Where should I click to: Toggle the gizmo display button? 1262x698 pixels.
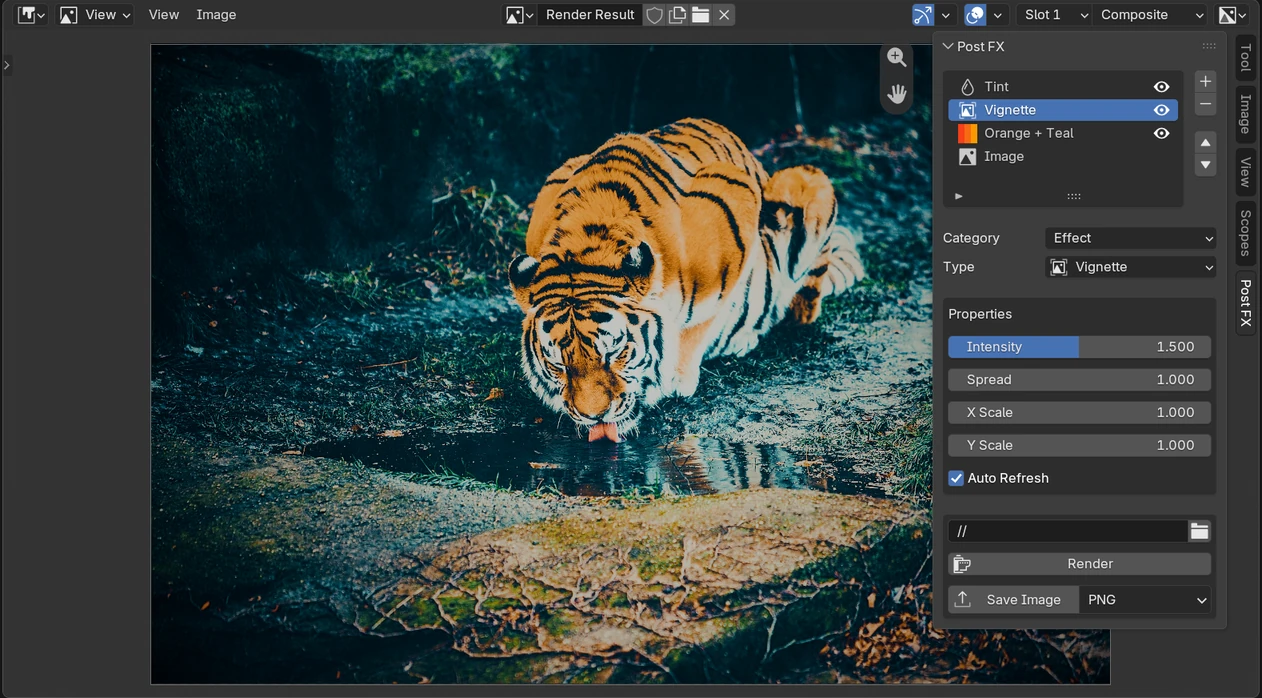point(922,15)
